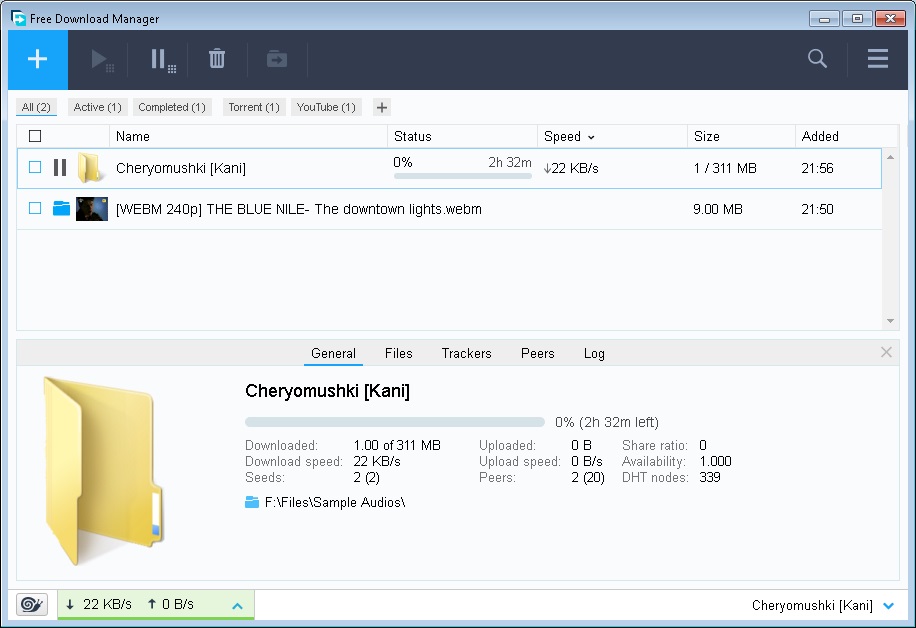Viewport: 916px width, 628px height.
Task: Switch to the General details tab
Action: pos(333,353)
